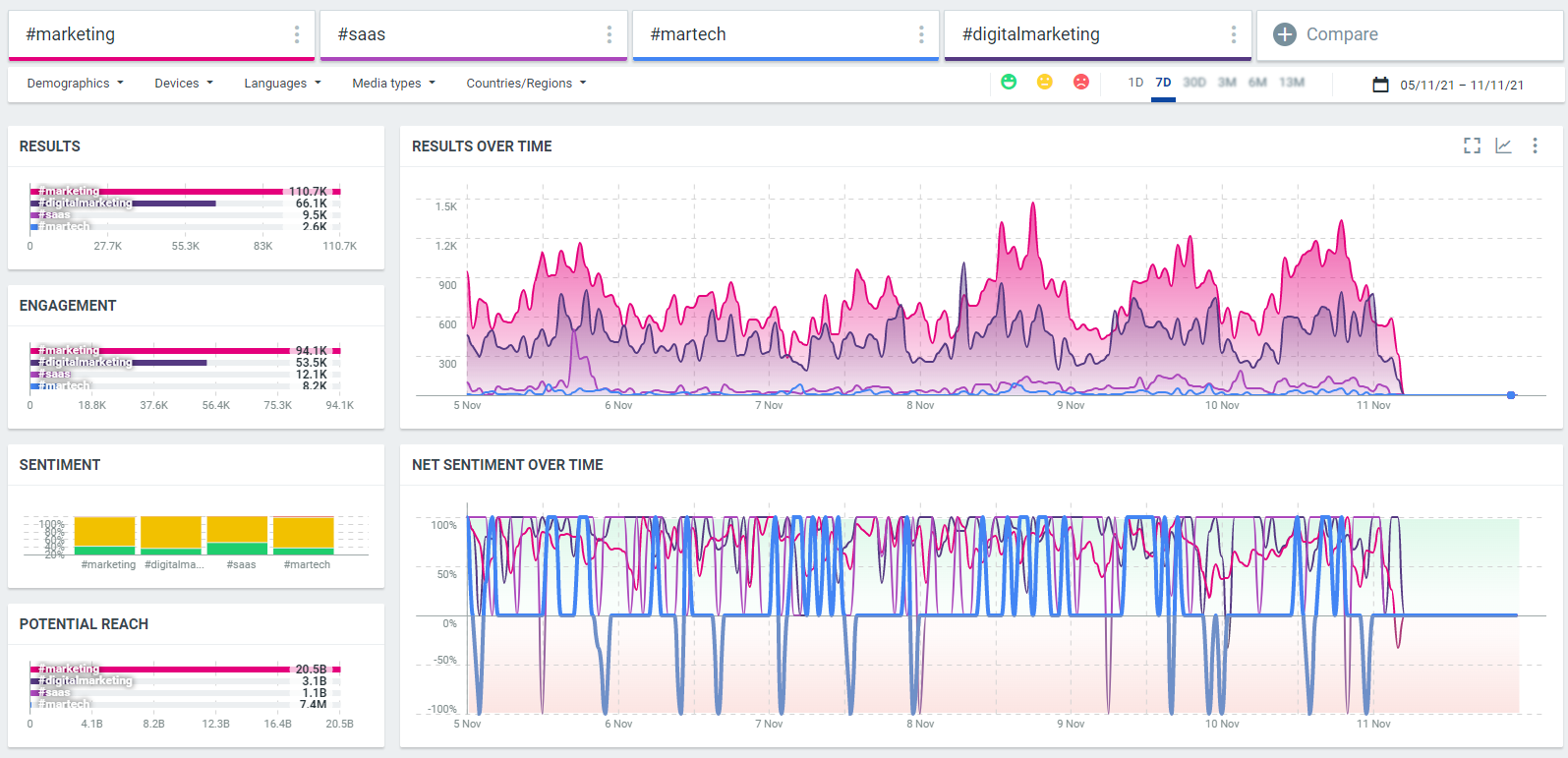Open the #marketing topic options menu
Image resolution: width=1568 pixels, height=758 pixels.
pyautogui.click(x=296, y=35)
